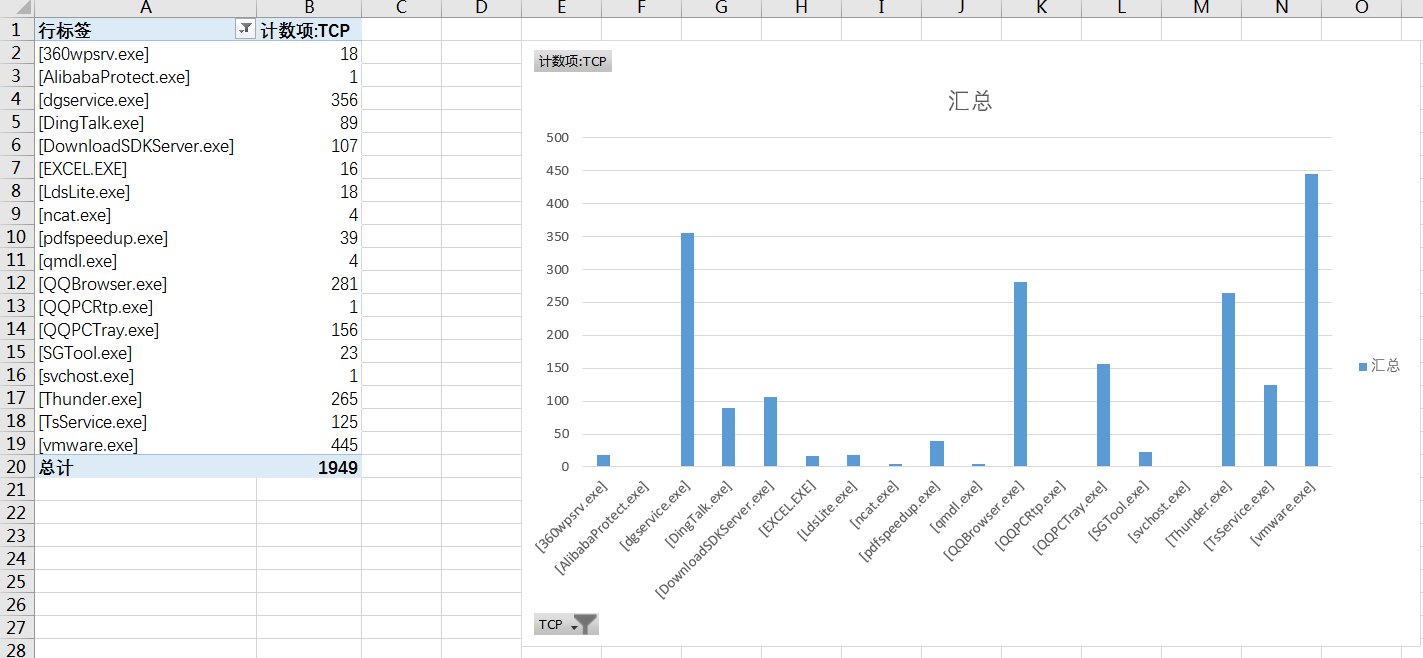Click cell [DownloadSDKServer.exe]
Image resolution: width=1423 pixels, height=658 pixels.
[x=145, y=146]
